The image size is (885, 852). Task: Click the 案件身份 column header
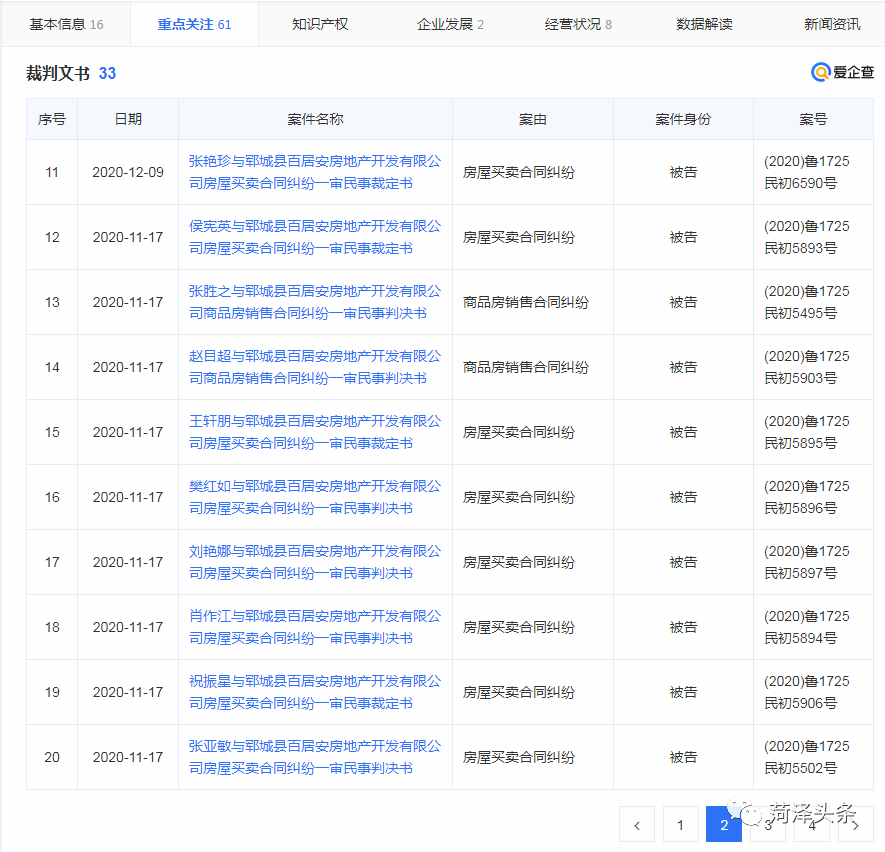click(683, 119)
